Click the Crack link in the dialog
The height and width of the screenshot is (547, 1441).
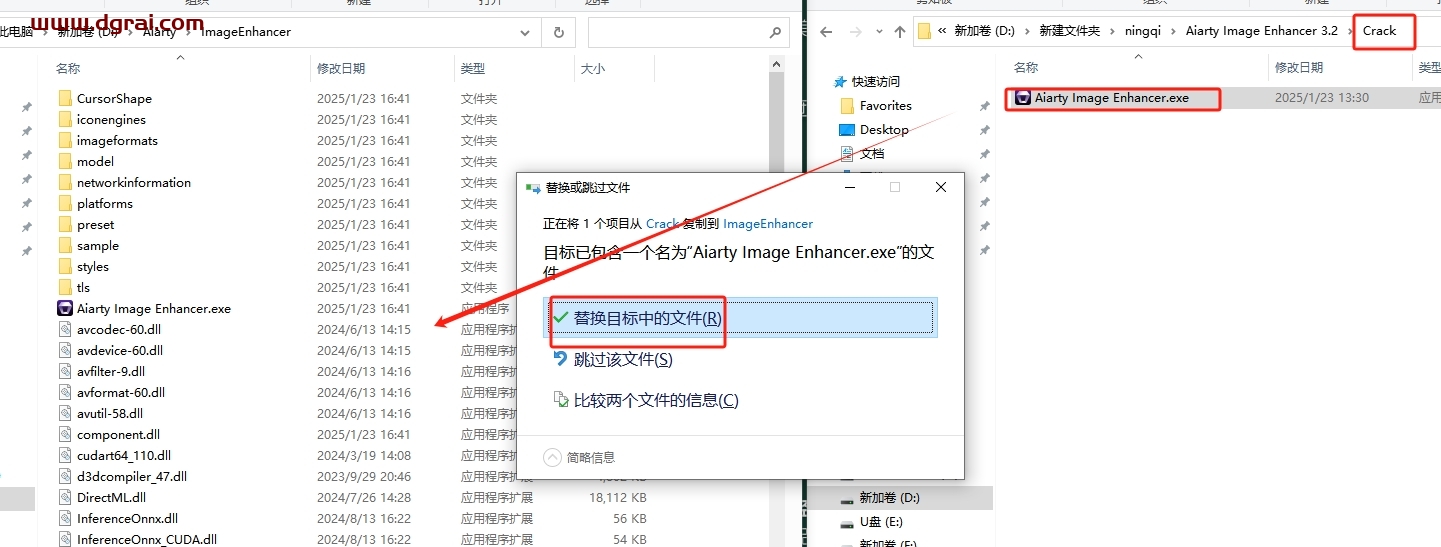coord(662,224)
